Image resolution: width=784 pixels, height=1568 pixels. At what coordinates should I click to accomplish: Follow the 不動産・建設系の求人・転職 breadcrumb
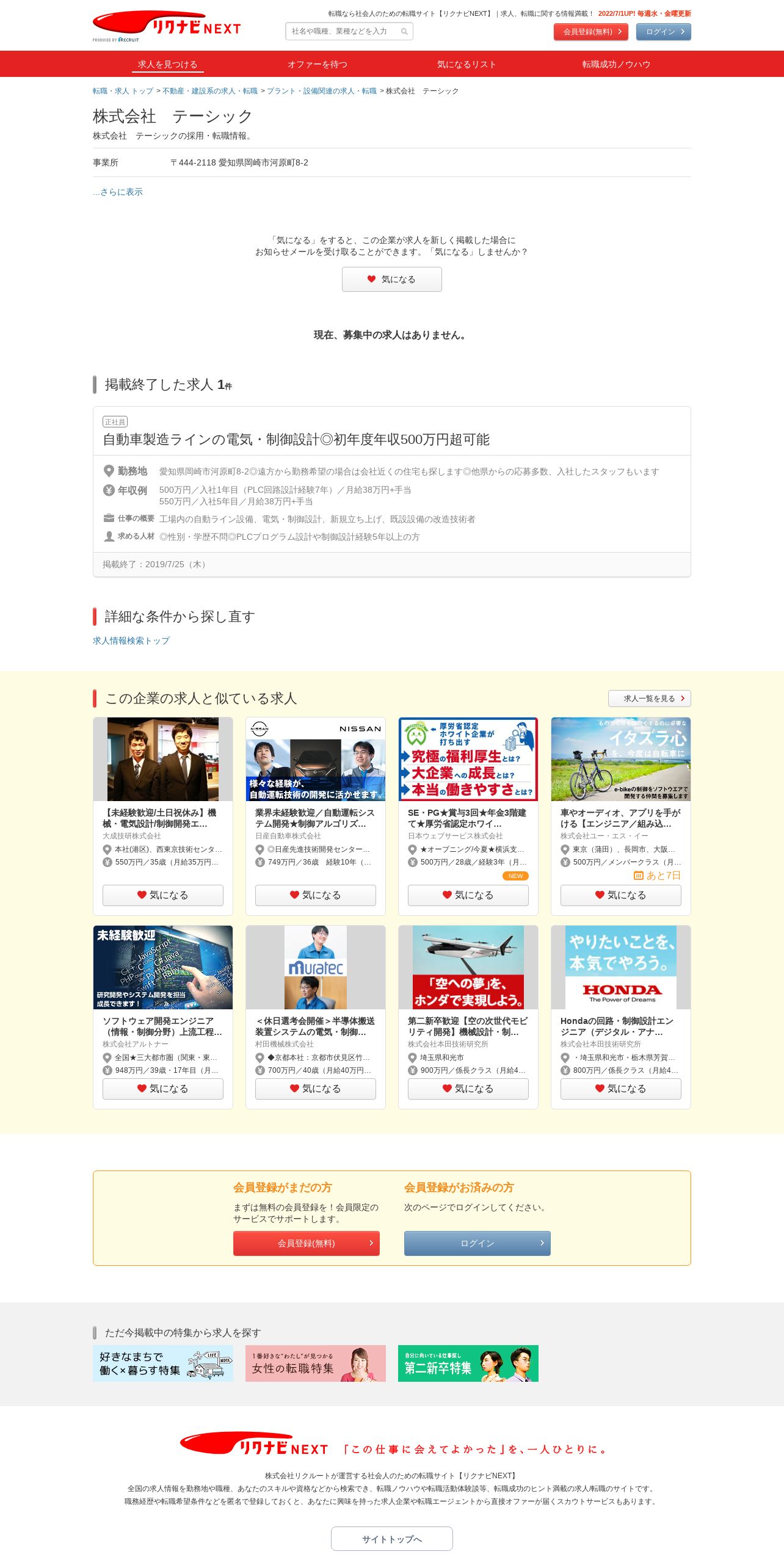coord(210,91)
